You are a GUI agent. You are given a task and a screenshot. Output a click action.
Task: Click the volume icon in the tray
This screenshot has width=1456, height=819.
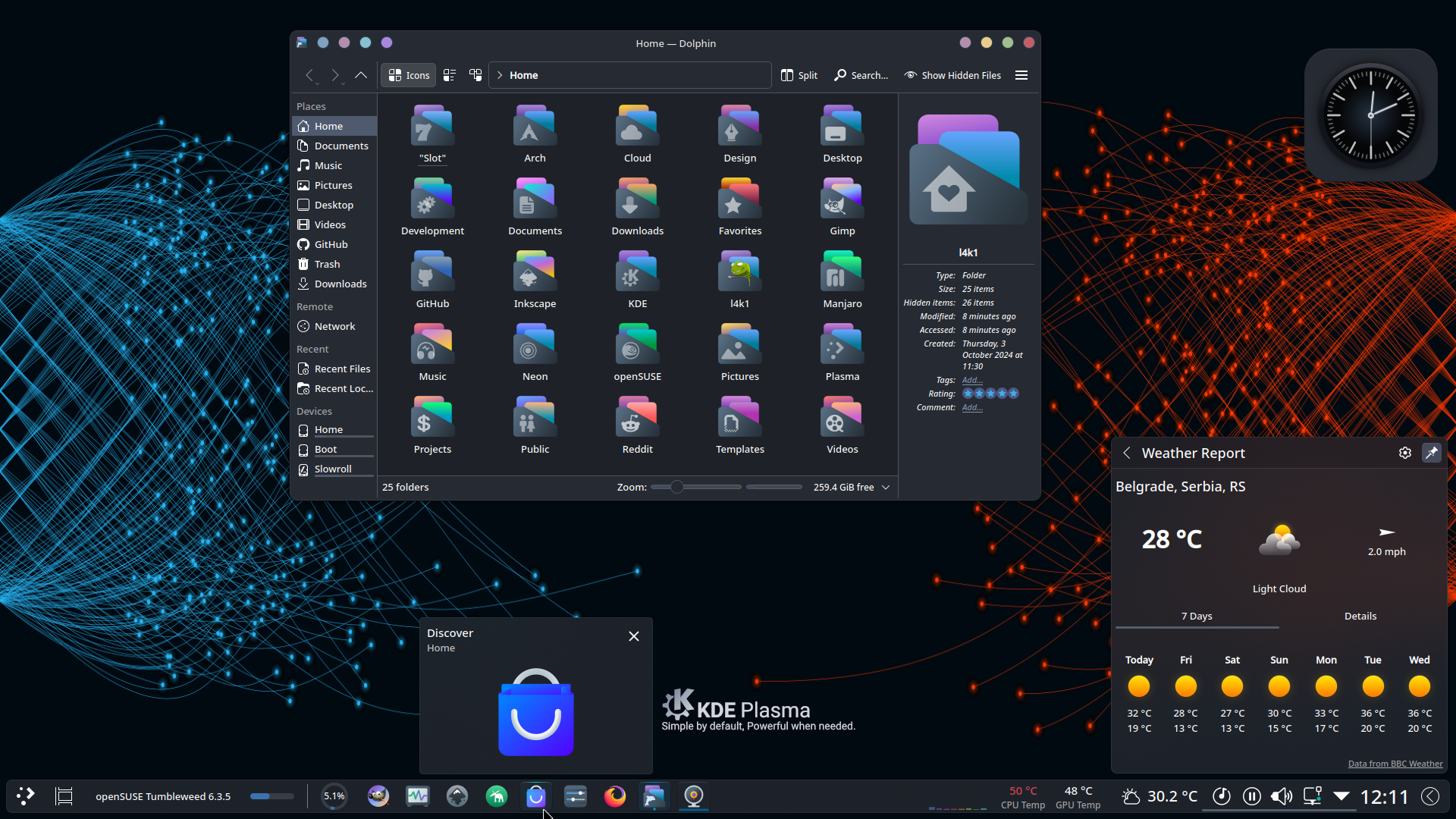pyautogui.click(x=1281, y=796)
